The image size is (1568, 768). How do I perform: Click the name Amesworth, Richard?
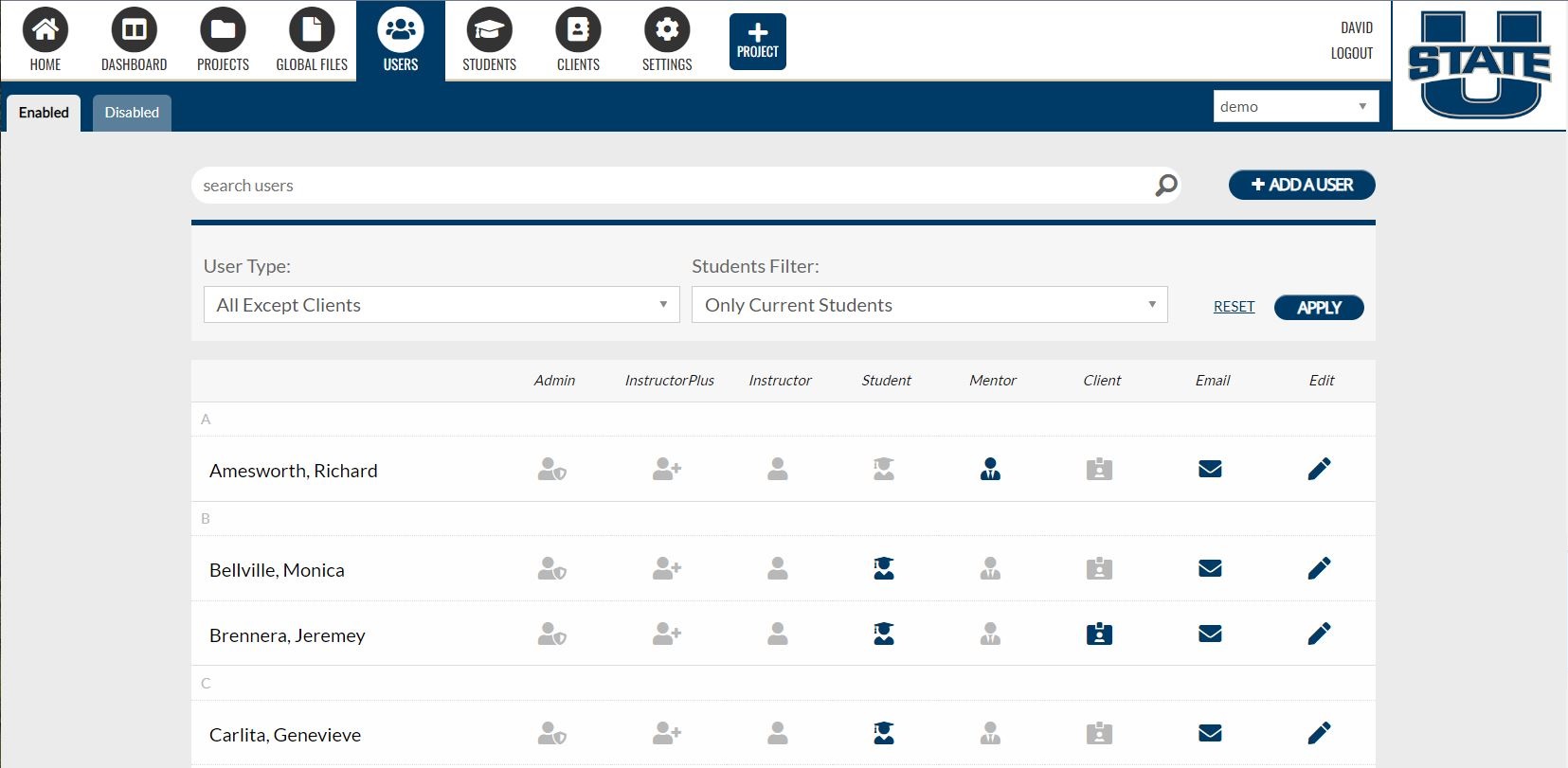pyautogui.click(x=294, y=471)
